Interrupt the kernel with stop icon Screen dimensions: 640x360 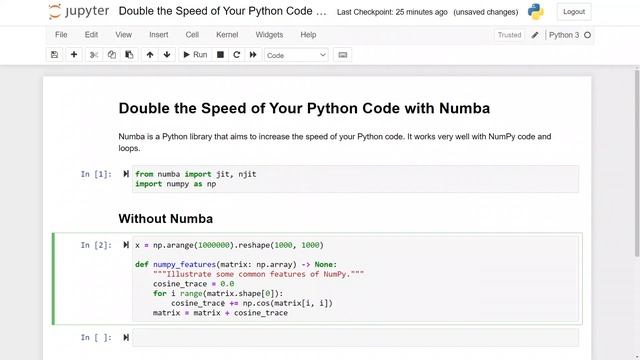[x=220, y=55]
